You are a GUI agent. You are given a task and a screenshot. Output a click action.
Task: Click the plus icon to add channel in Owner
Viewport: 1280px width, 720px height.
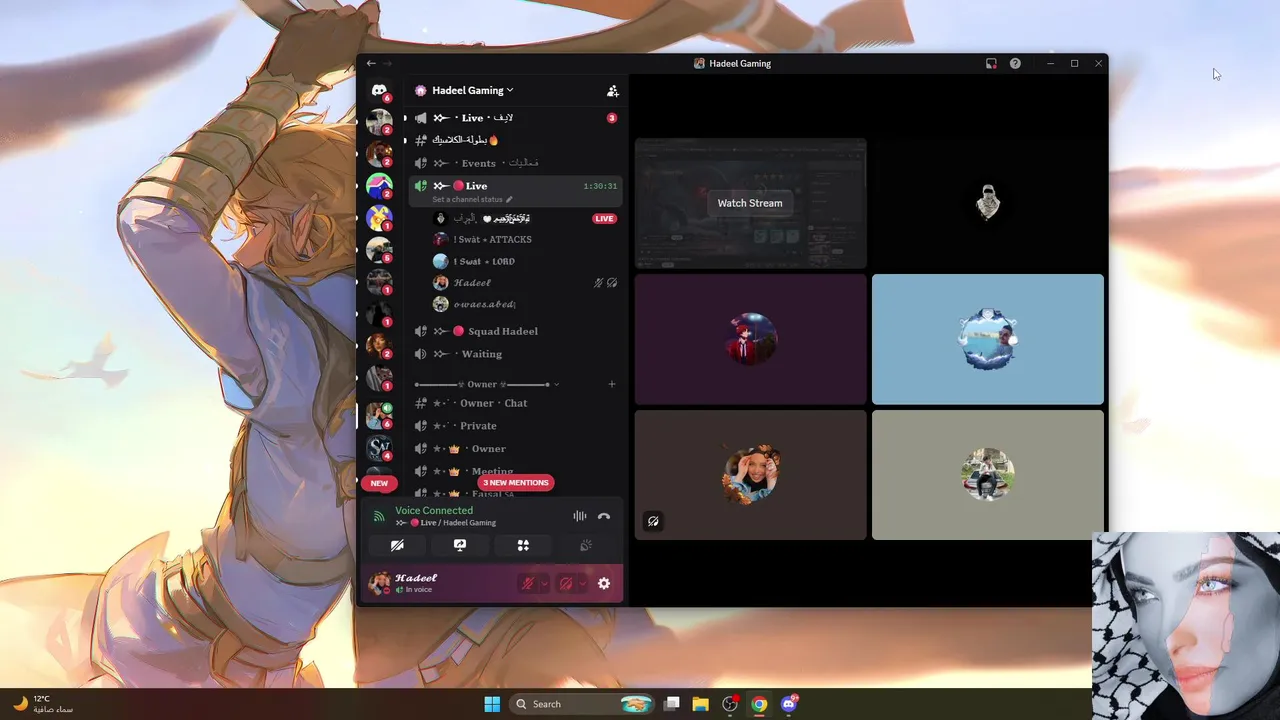click(612, 384)
